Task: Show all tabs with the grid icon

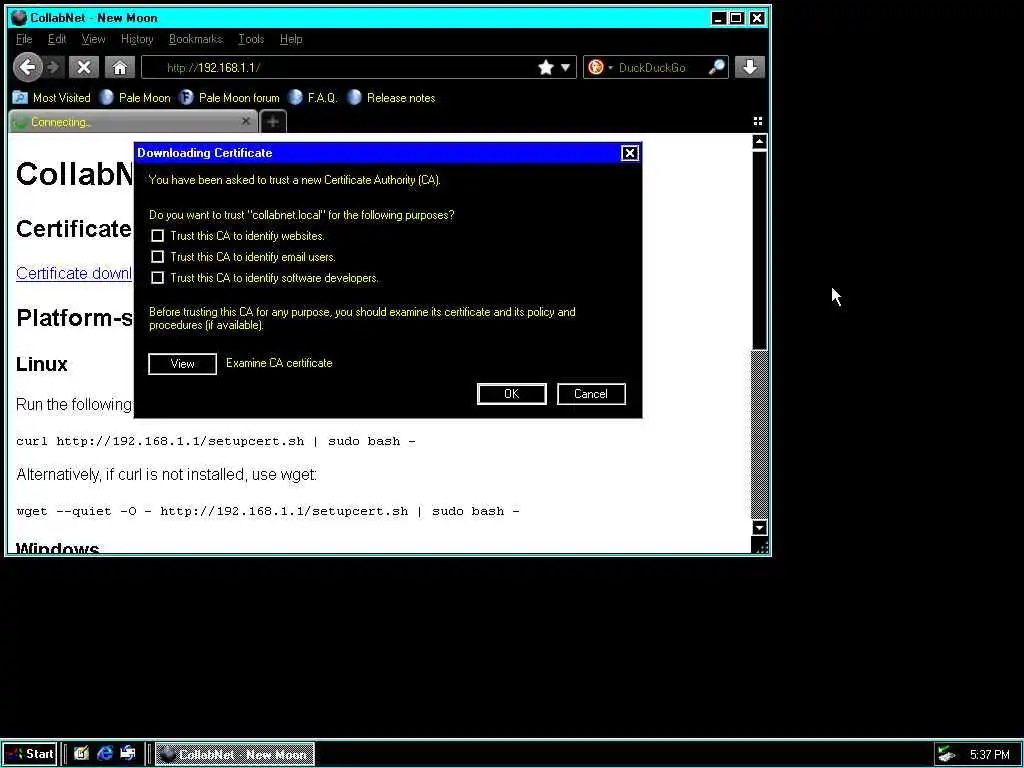Action: pyautogui.click(x=758, y=121)
